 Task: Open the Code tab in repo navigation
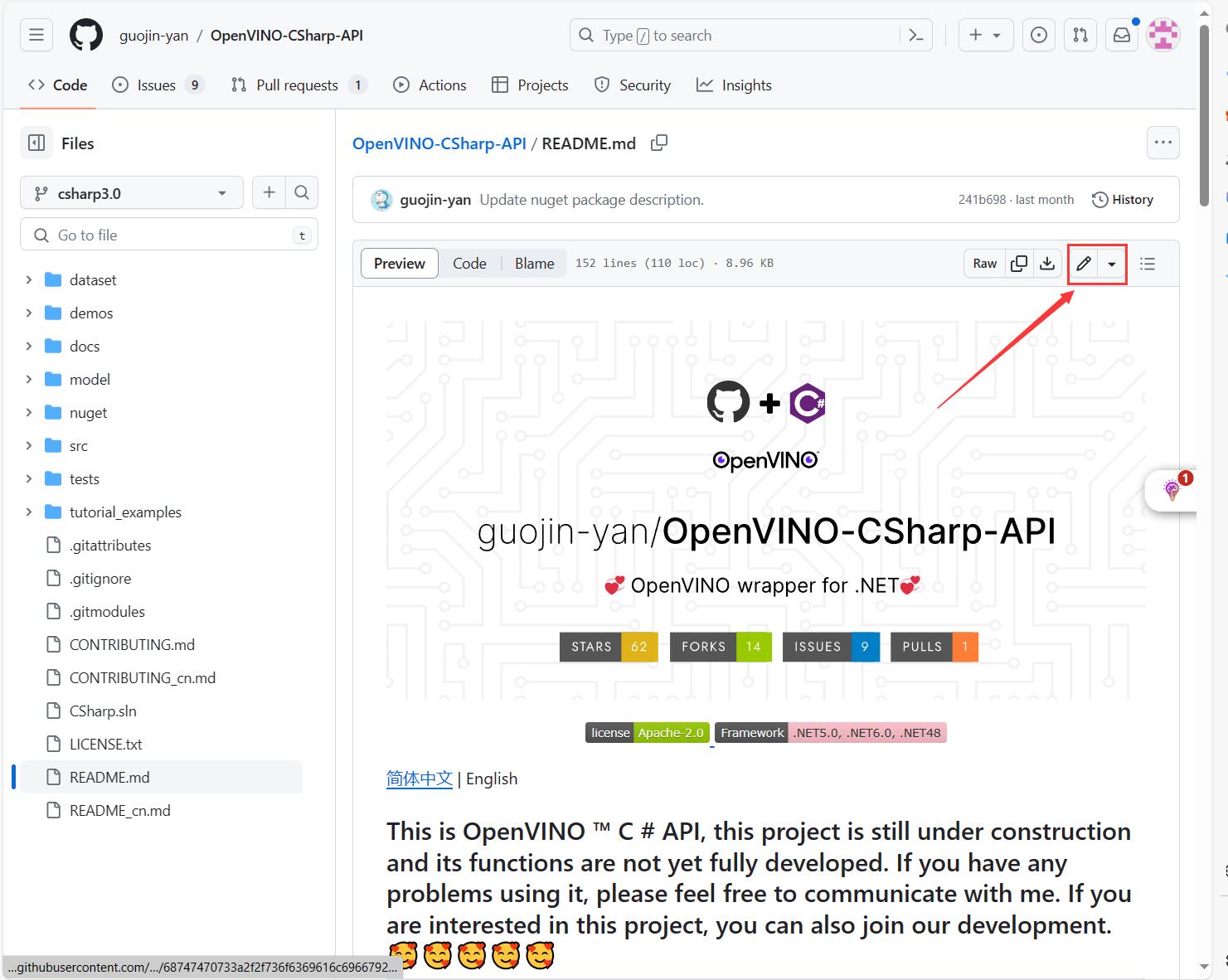point(58,85)
